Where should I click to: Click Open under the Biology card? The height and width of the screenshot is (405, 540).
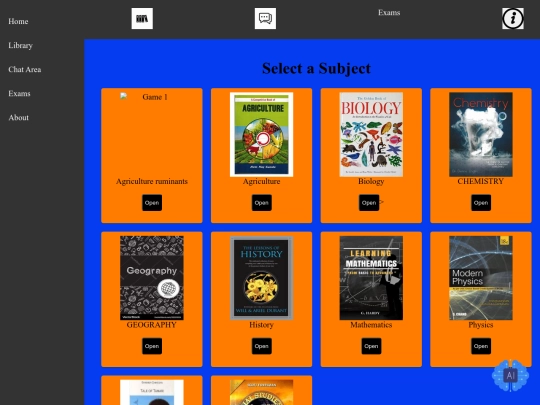369,203
